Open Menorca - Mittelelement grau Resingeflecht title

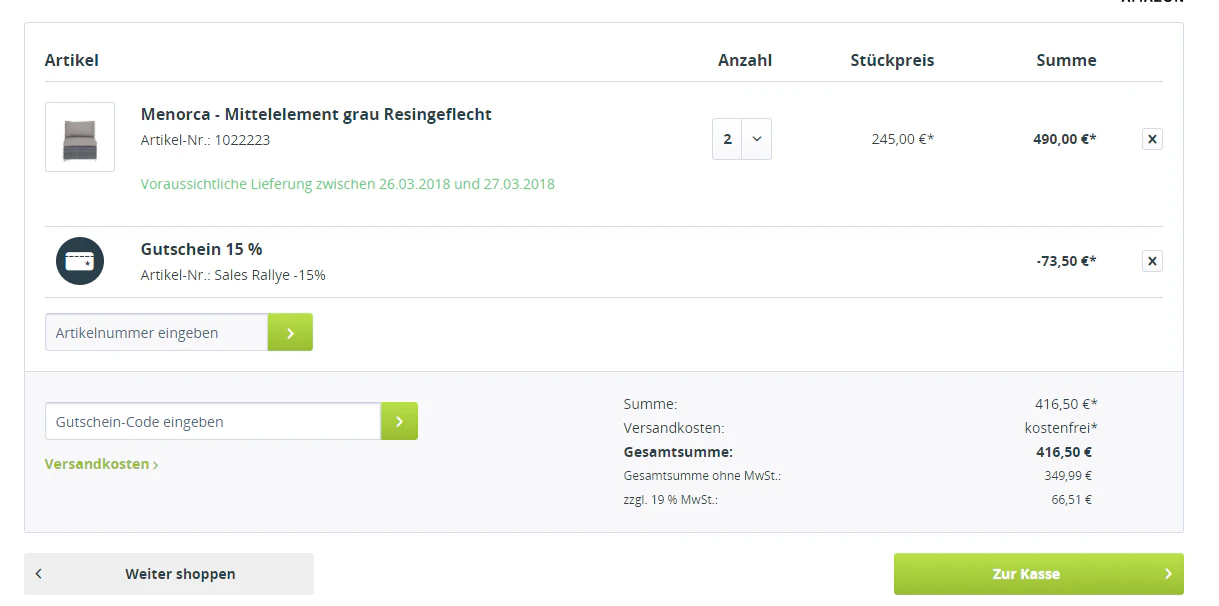tap(316, 114)
